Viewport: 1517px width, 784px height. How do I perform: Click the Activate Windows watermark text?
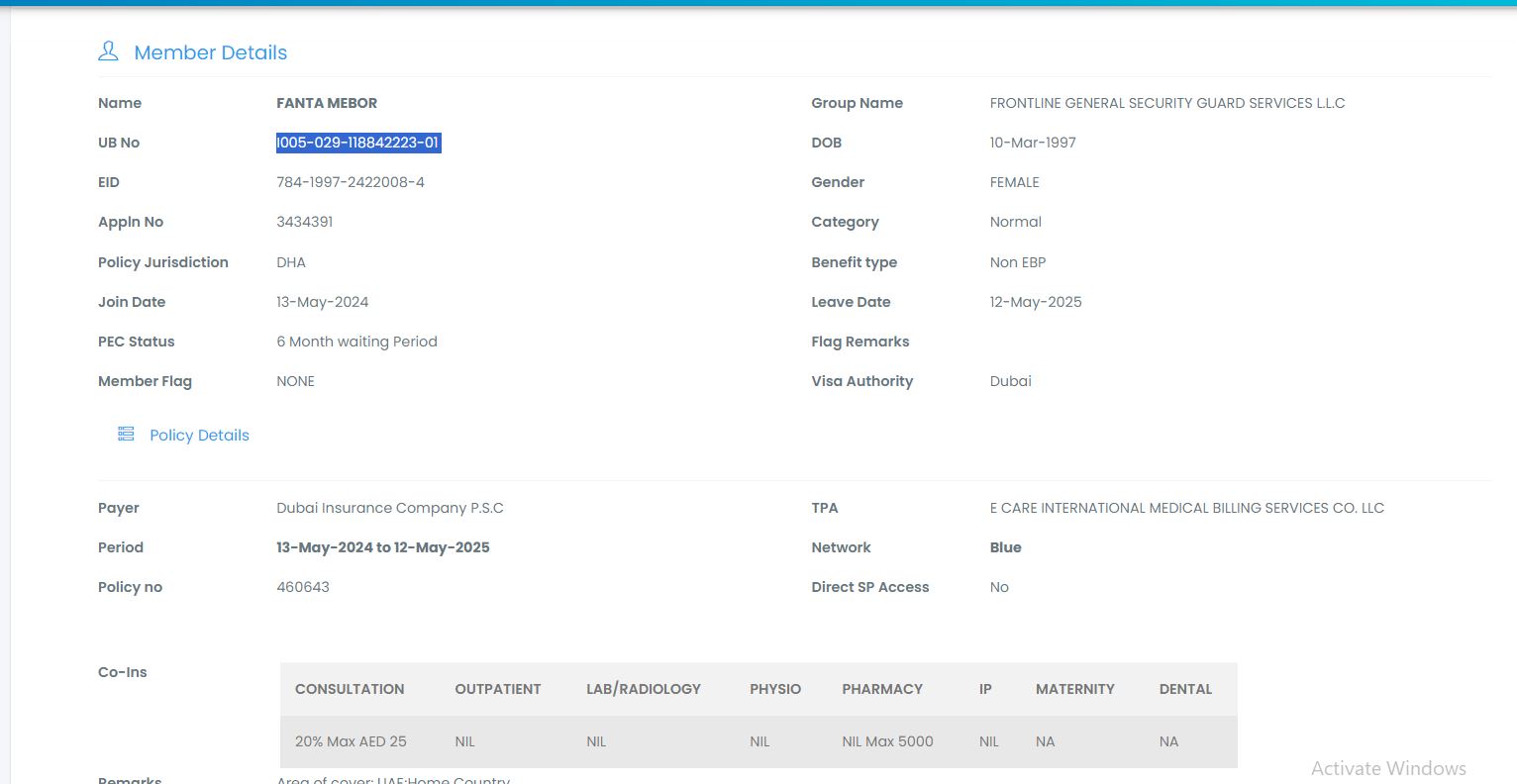[x=1388, y=768]
